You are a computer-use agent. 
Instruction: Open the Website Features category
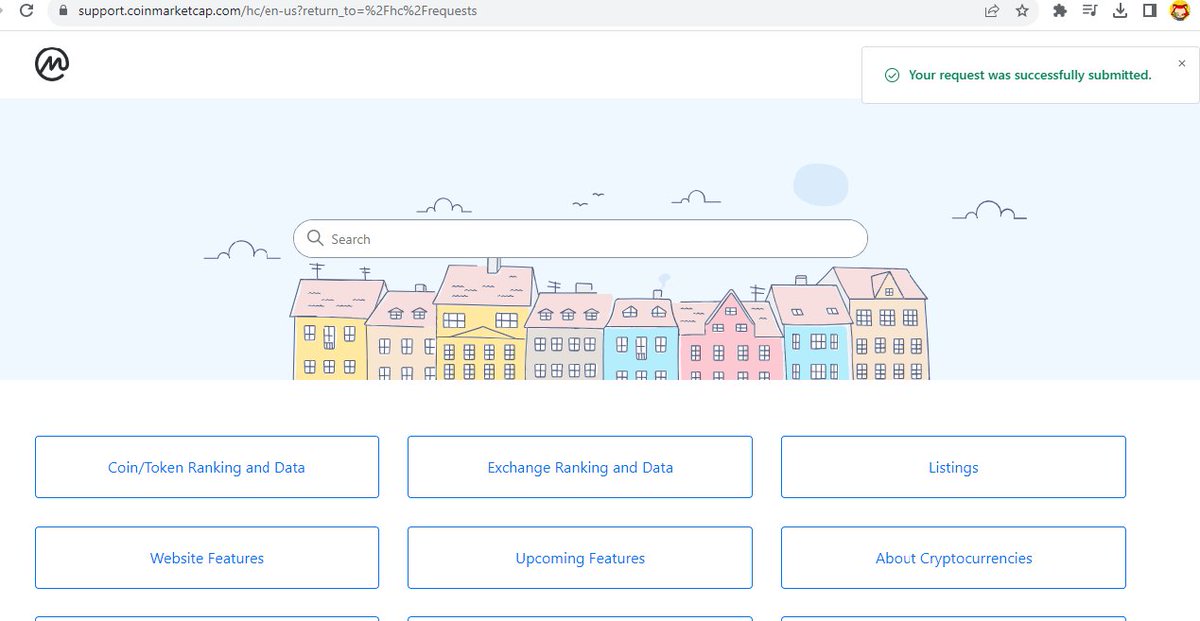click(207, 558)
